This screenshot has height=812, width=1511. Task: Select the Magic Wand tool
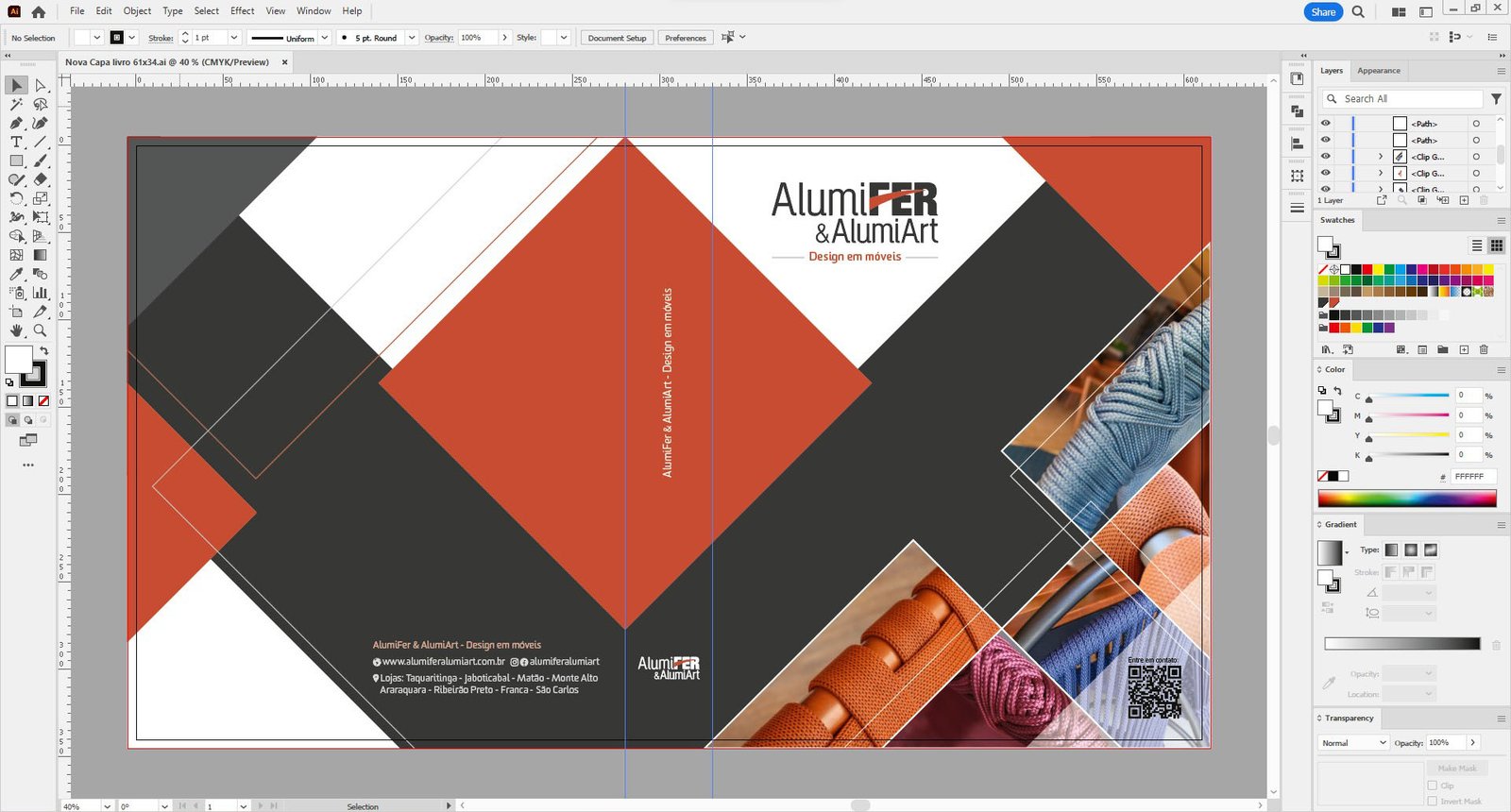[16, 105]
